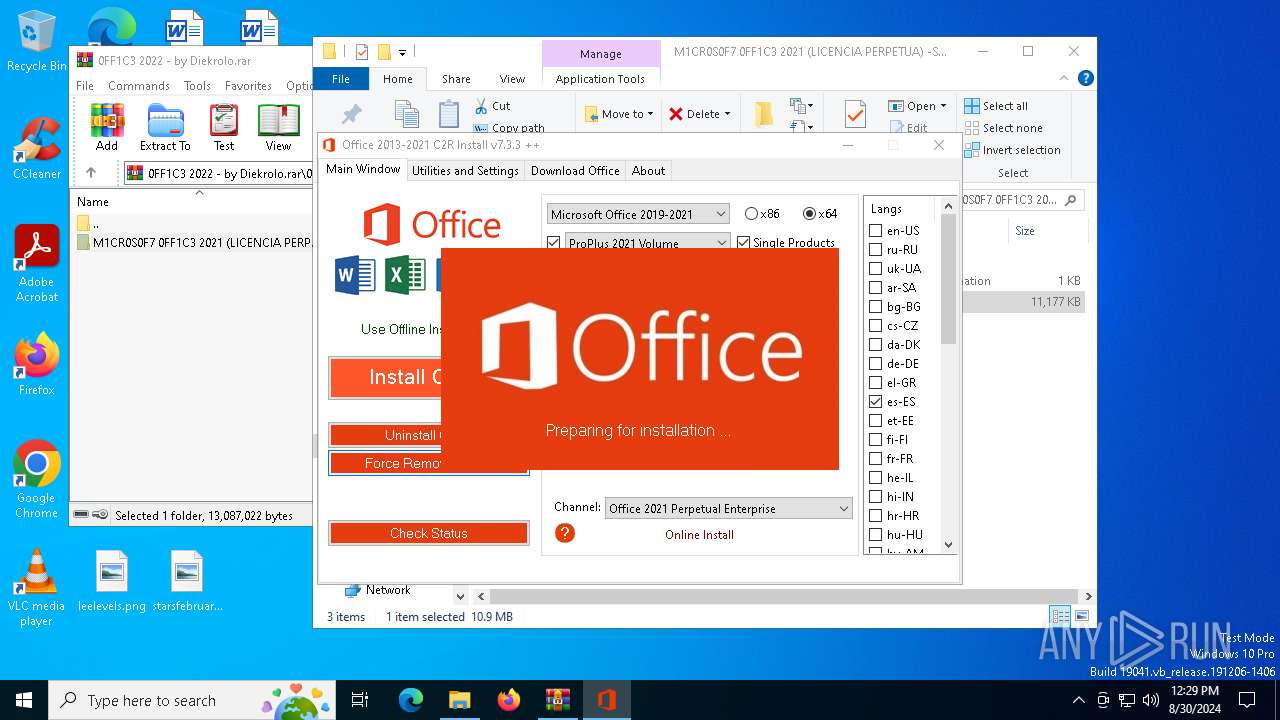Expand Delete dropdown in ribbon
The width and height of the screenshot is (1280, 720).
coord(727,114)
